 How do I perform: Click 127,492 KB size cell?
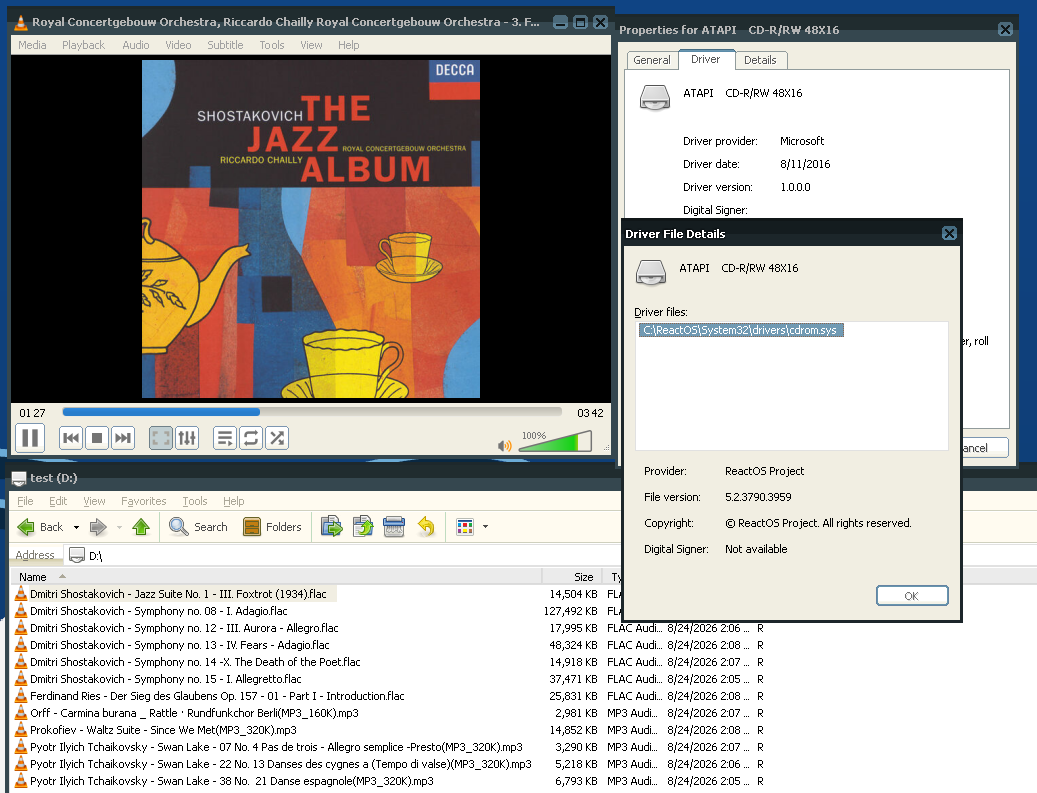571,611
